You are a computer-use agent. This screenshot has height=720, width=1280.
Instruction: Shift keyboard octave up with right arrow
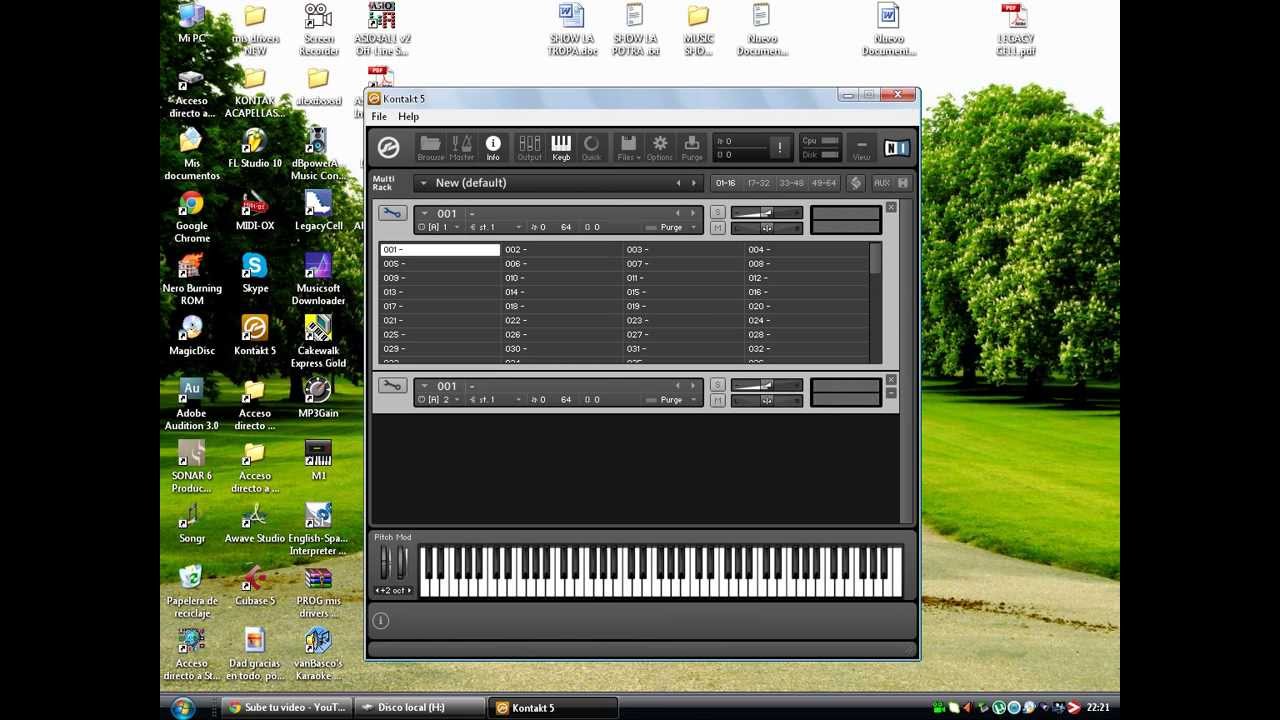tap(408, 591)
